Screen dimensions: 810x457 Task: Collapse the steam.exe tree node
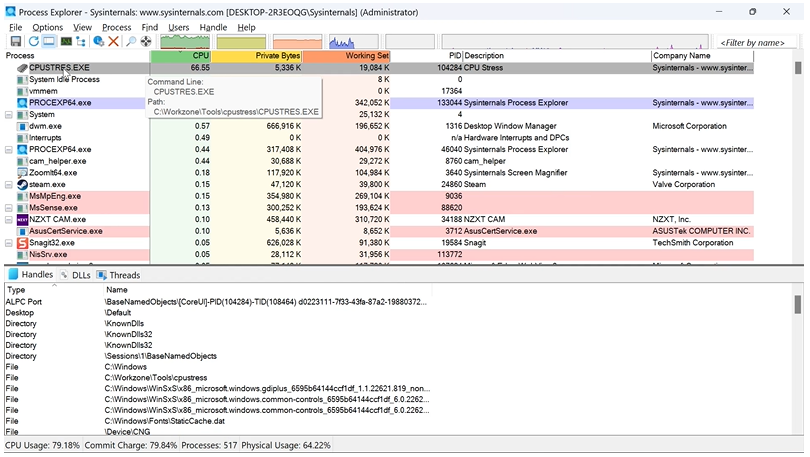pos(9,185)
